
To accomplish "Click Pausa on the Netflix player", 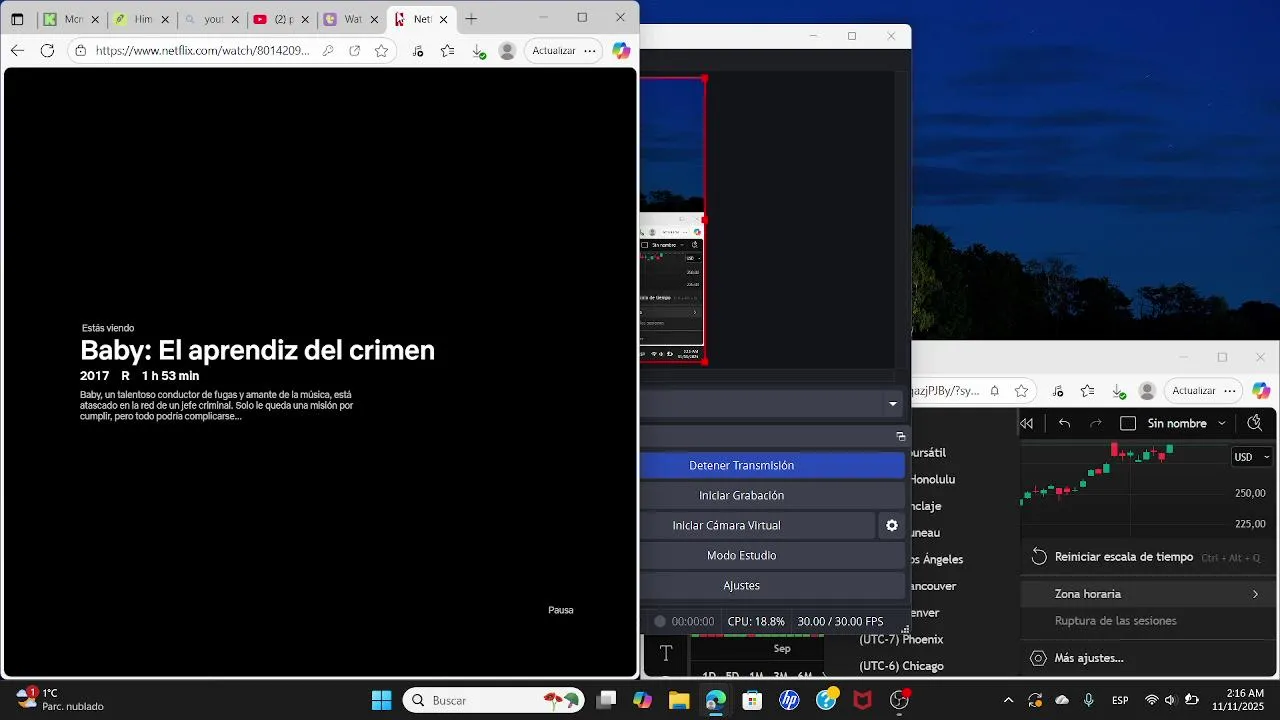I will point(561,610).
